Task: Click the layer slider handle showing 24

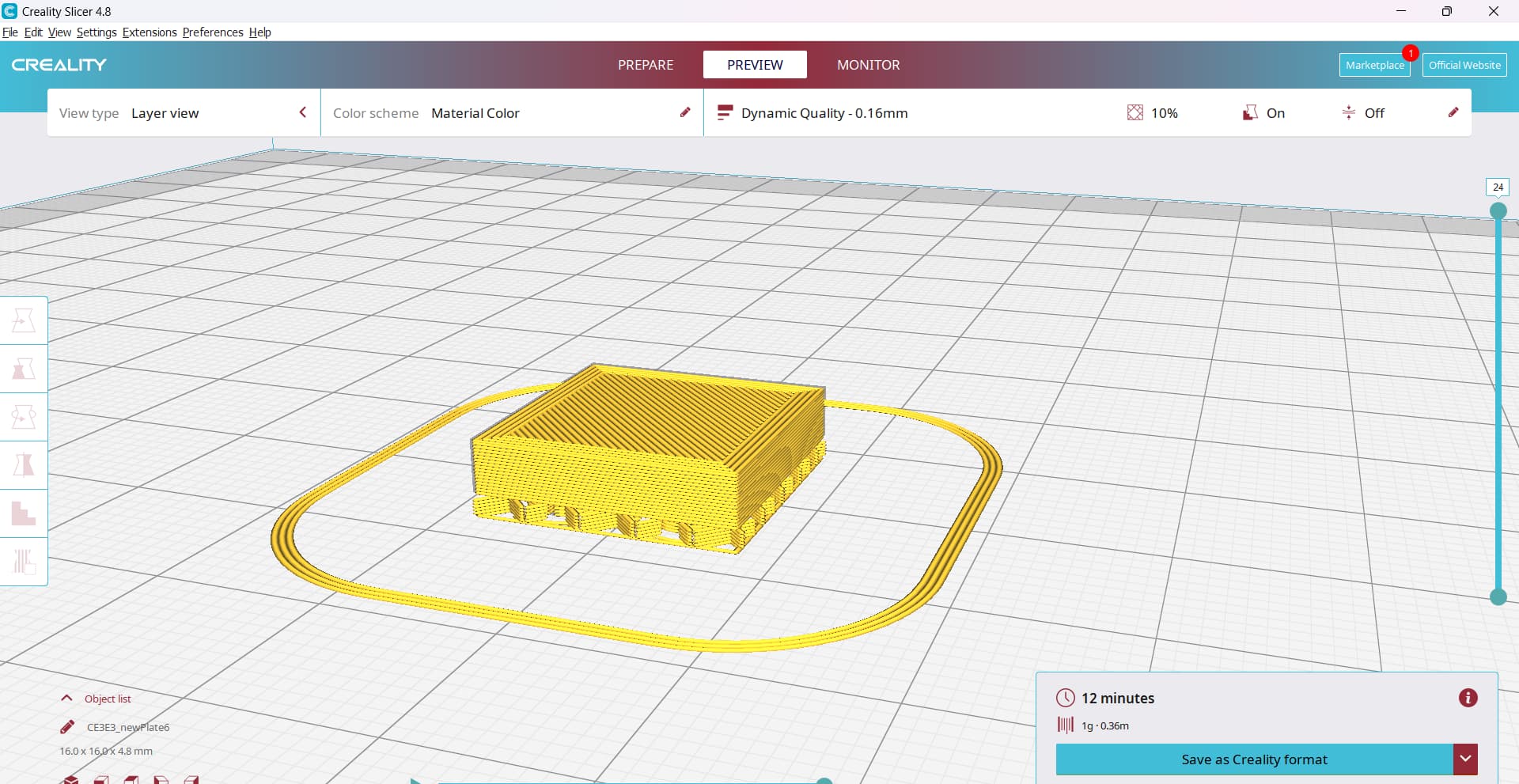Action: click(1498, 210)
